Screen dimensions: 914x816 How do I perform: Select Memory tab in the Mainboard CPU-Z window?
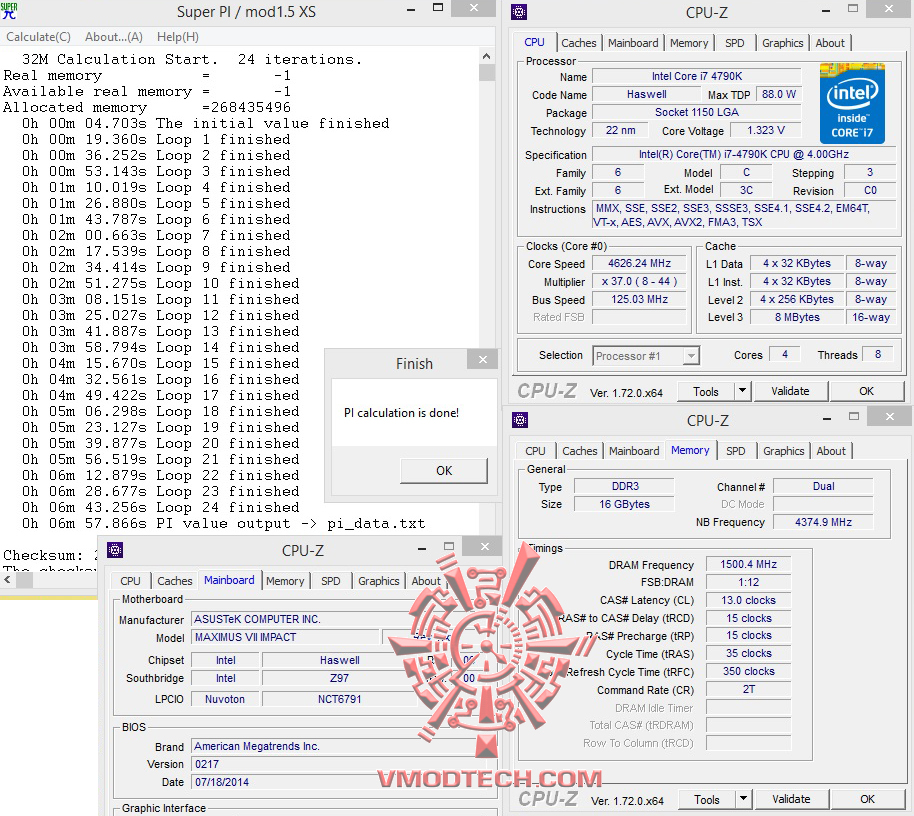click(285, 581)
